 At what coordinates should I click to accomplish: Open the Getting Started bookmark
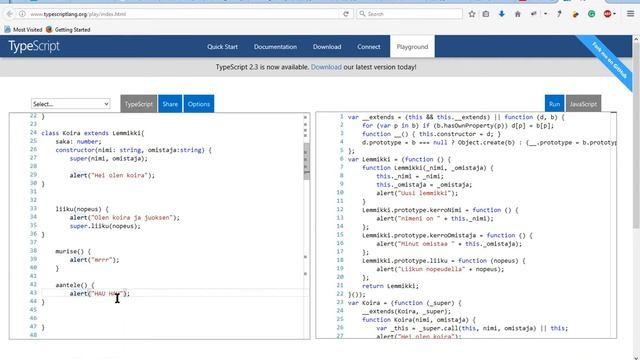(68, 29)
